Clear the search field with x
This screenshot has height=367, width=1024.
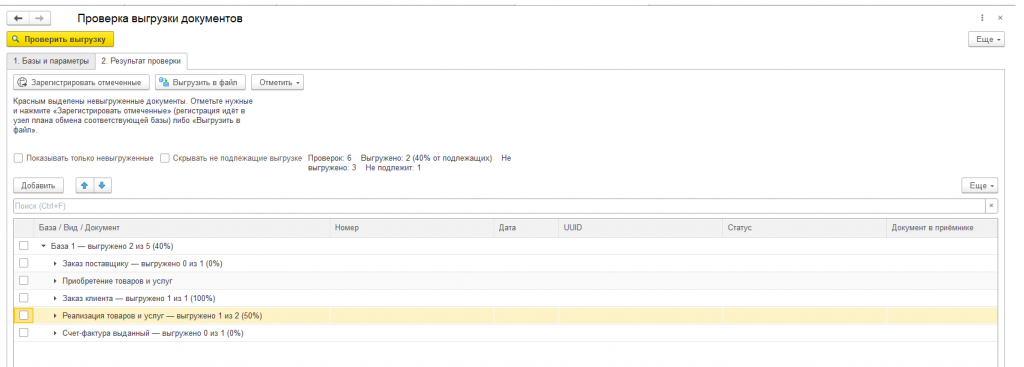point(991,206)
